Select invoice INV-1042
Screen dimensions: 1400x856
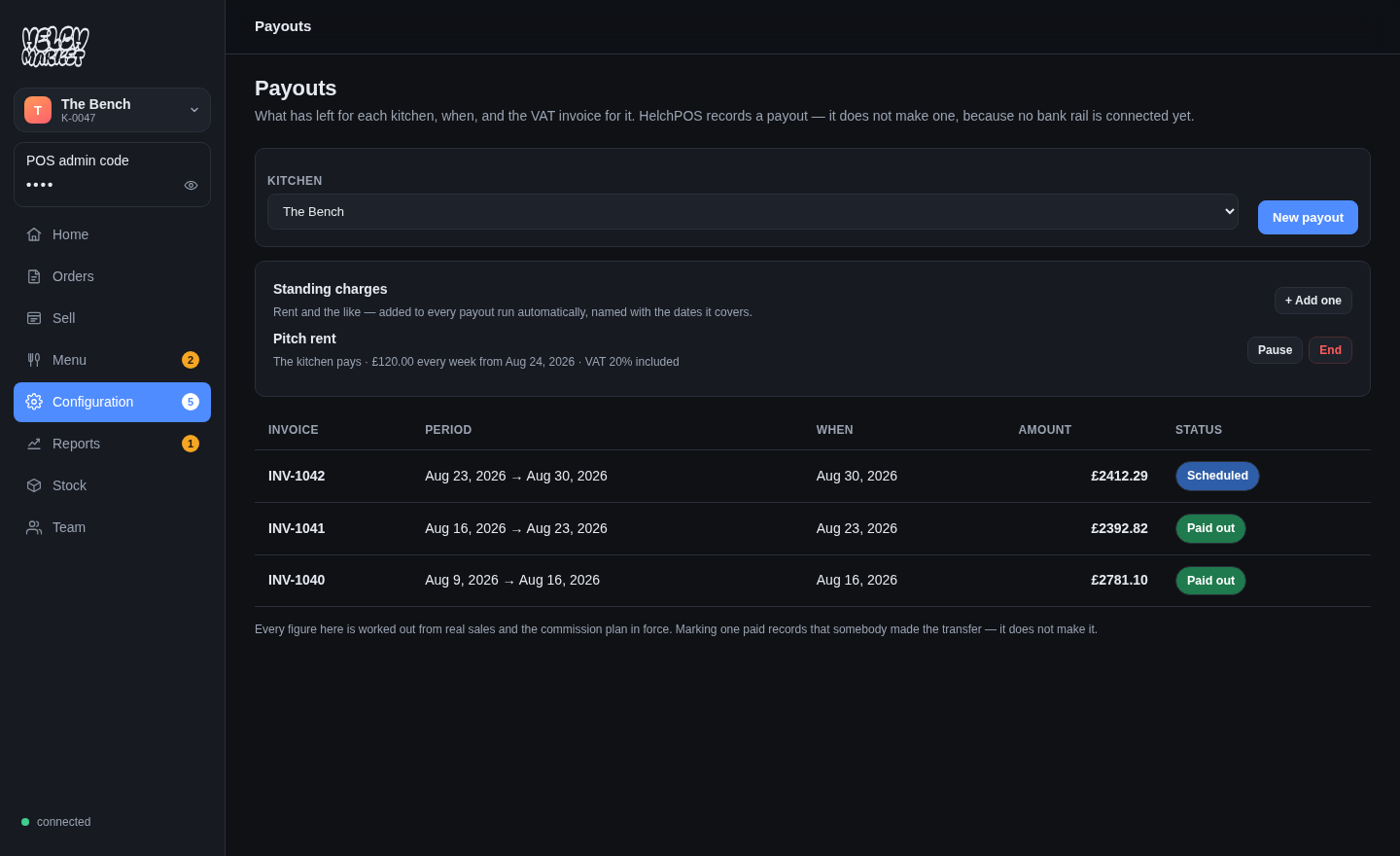[297, 476]
